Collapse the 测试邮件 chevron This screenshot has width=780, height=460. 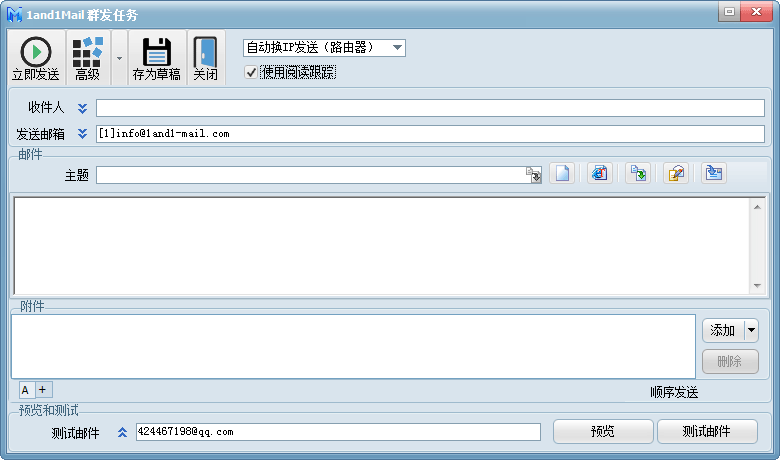click(x=122, y=433)
